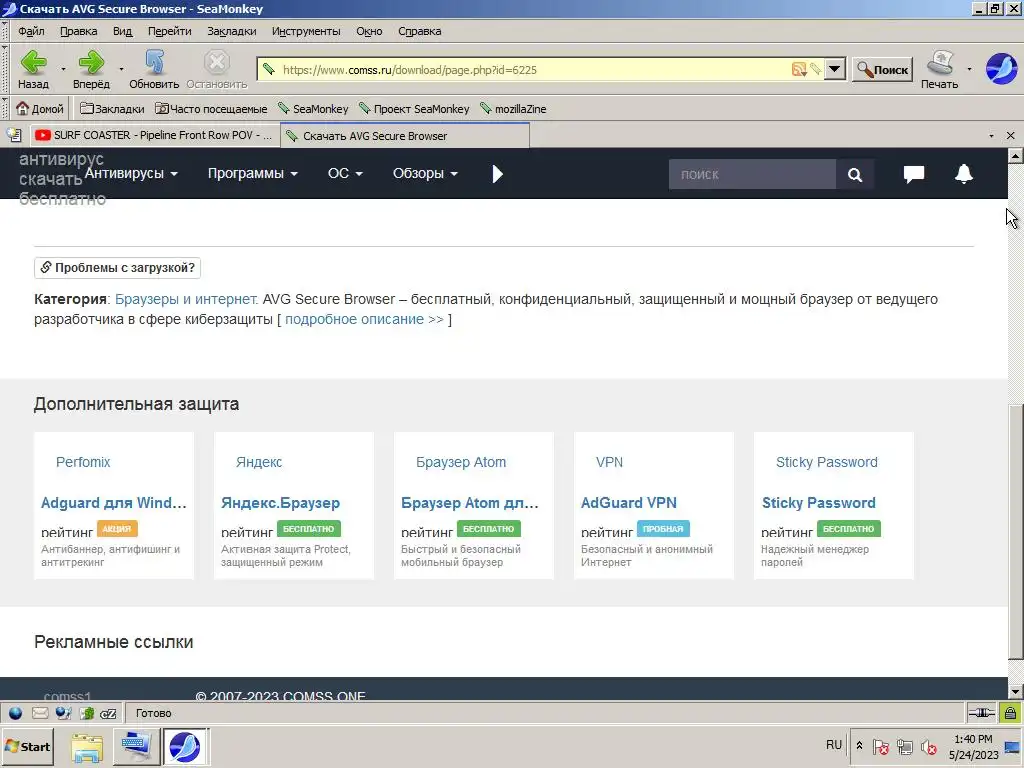Open the SeaMonkey bookmark

(x=313, y=108)
